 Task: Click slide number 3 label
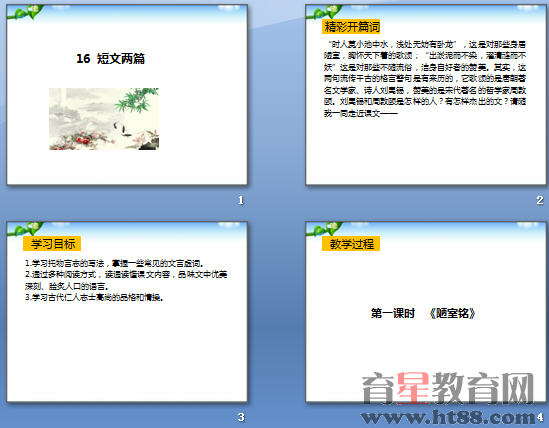(241, 417)
